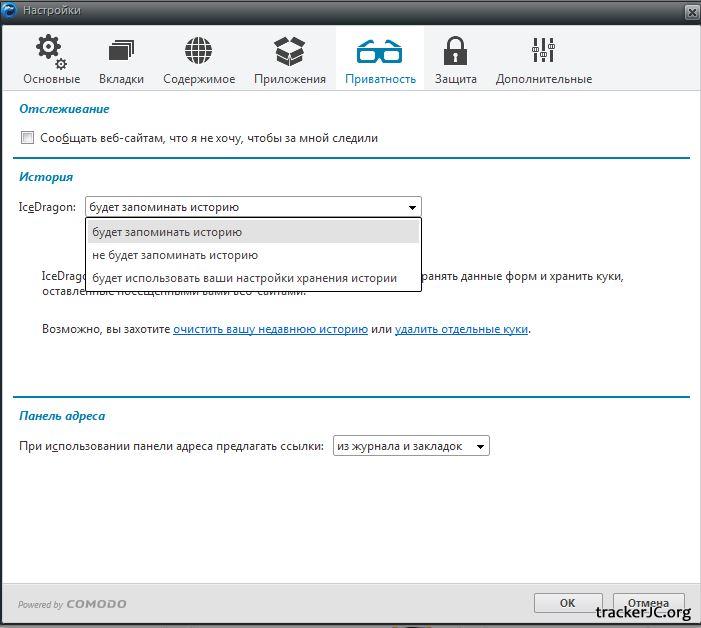Collapse the IceDragon history dropdown

pos(412,208)
